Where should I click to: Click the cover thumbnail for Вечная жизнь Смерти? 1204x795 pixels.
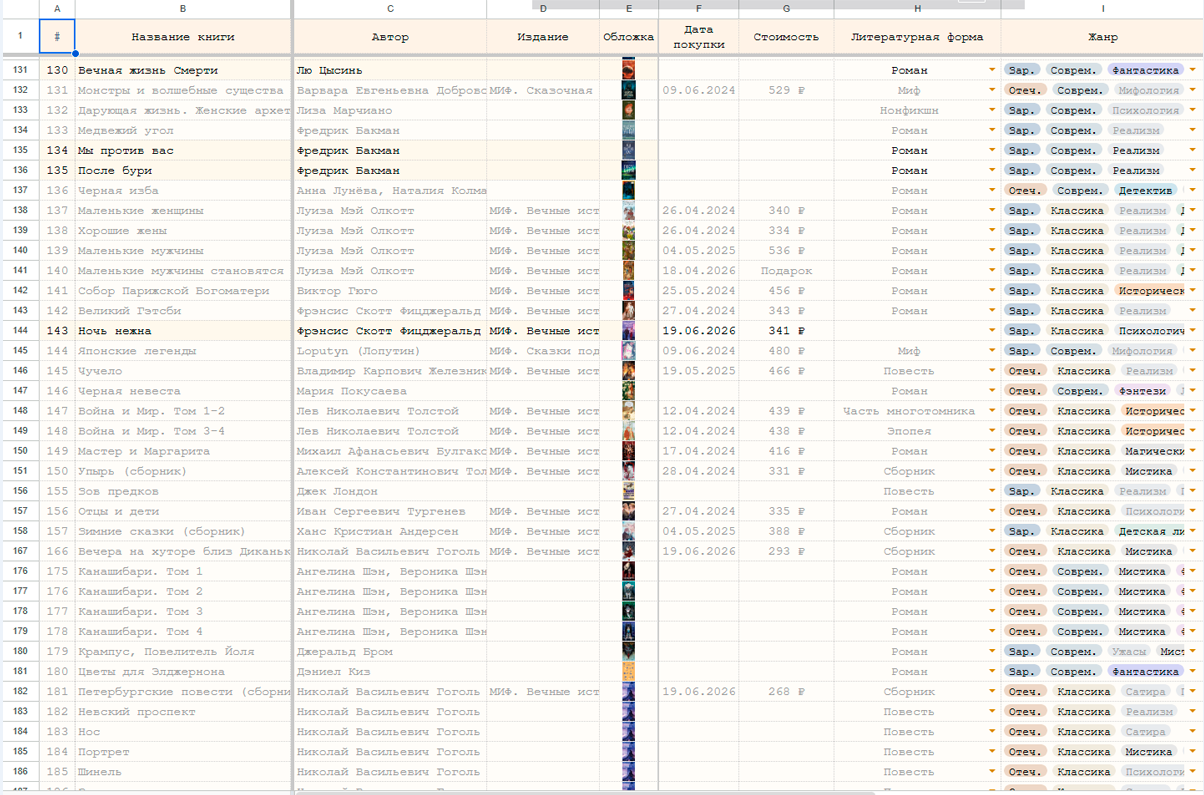click(629, 70)
